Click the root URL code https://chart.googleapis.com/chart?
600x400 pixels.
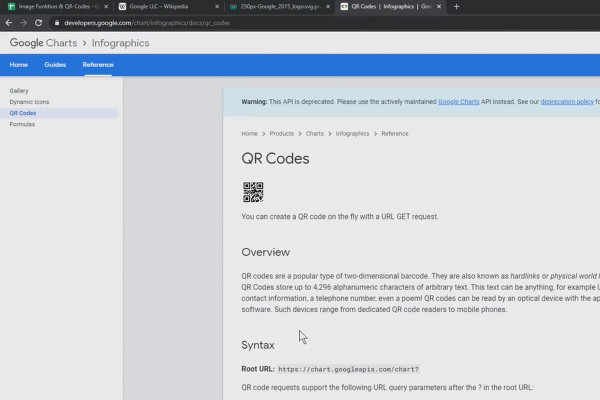click(x=349, y=369)
